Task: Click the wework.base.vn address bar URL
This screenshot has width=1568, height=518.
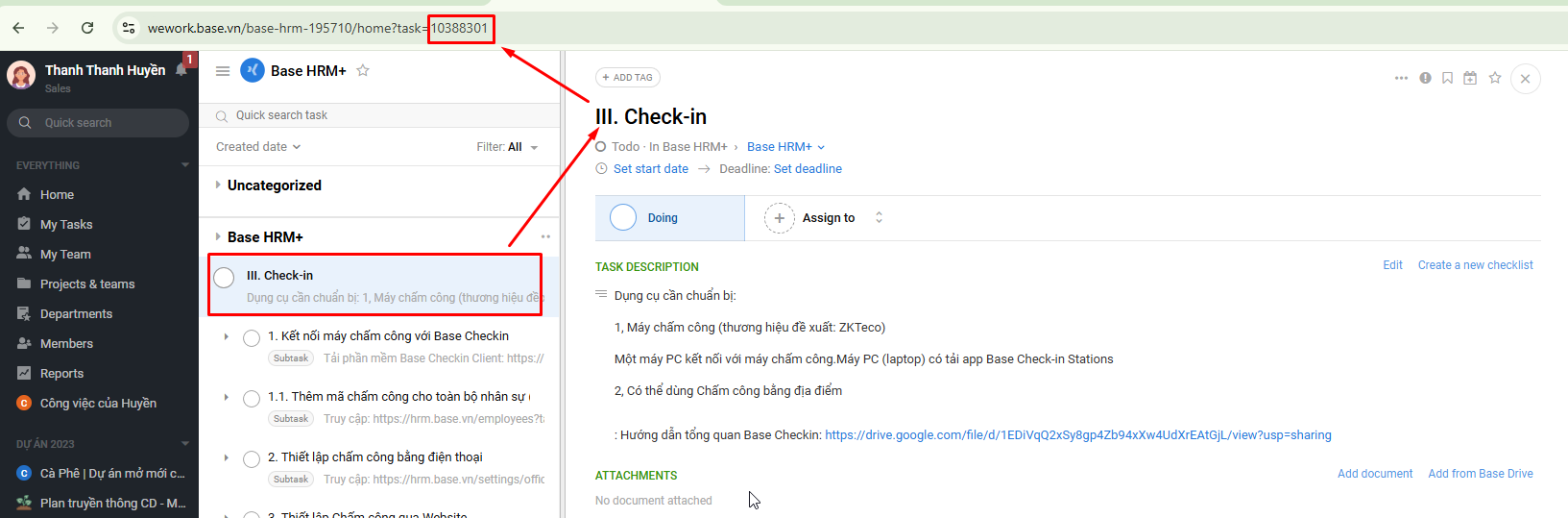Action: (317, 28)
